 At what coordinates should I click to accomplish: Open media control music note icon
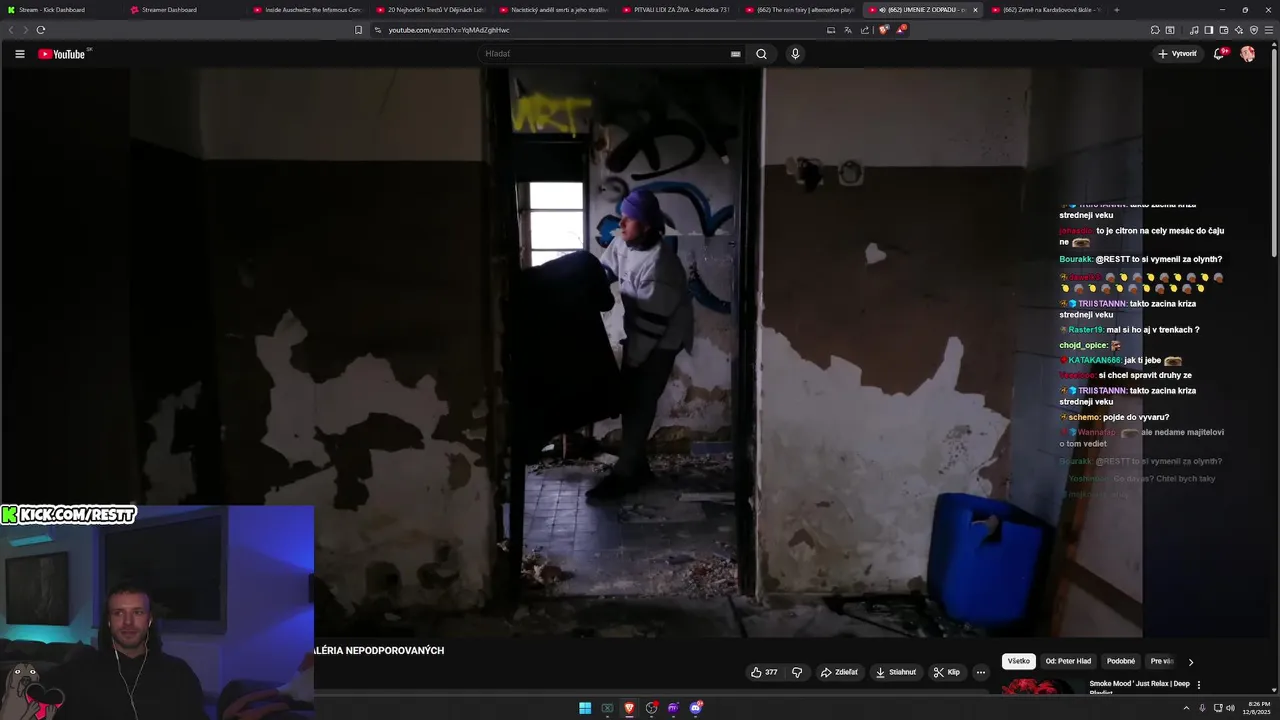[x=1194, y=30]
